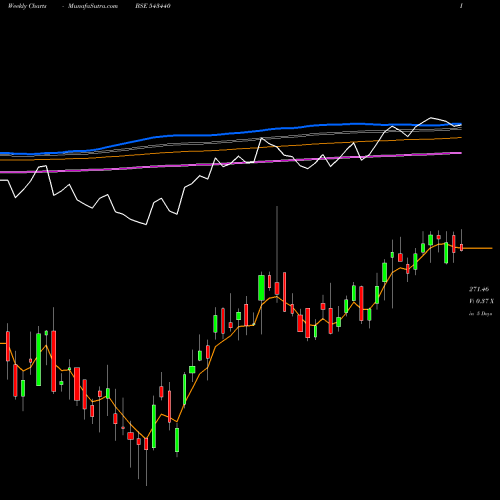Click the "in 5 Days" label
This screenshot has width=500, height=500.
(480, 314)
